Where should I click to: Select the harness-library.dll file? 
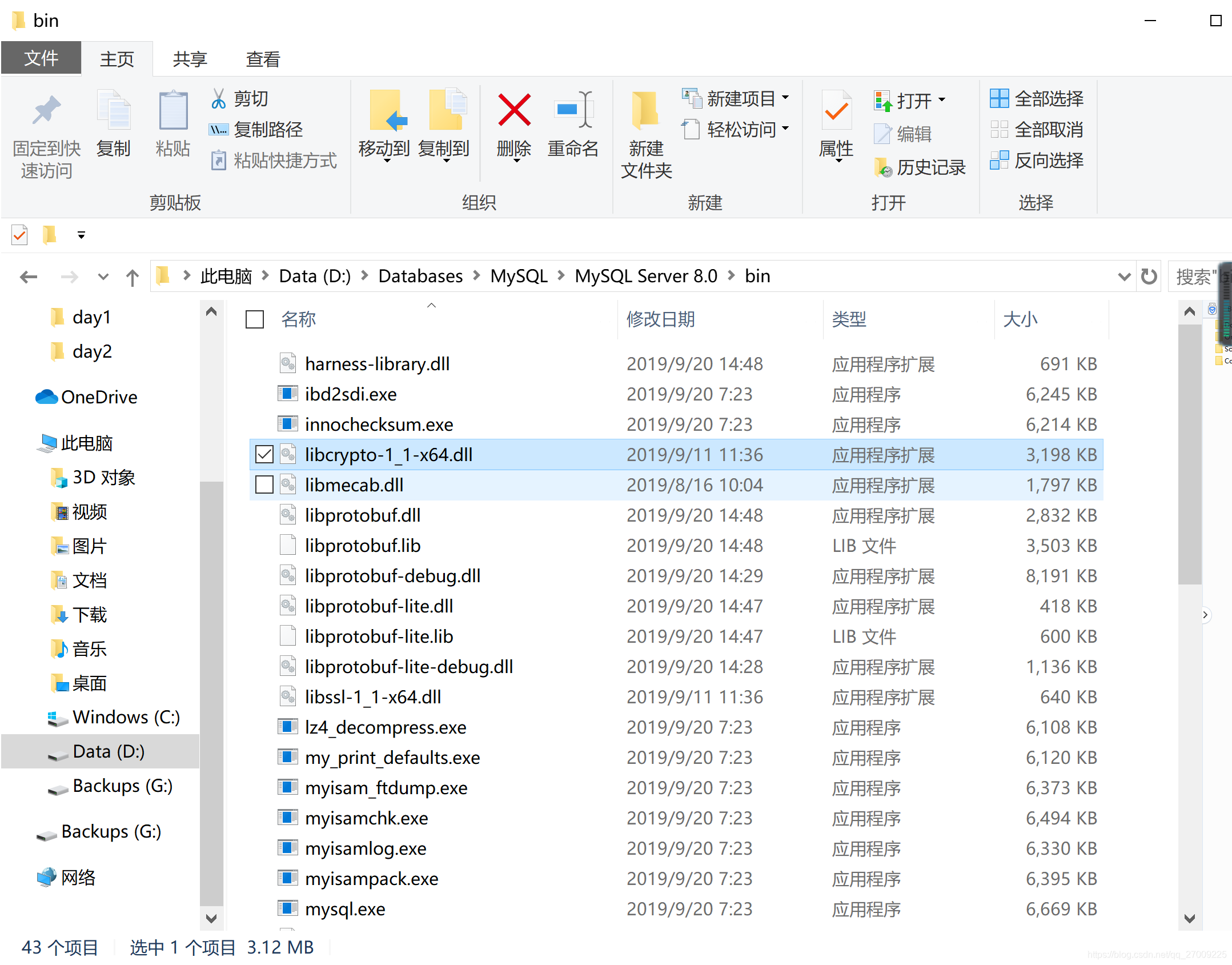pos(676,364)
